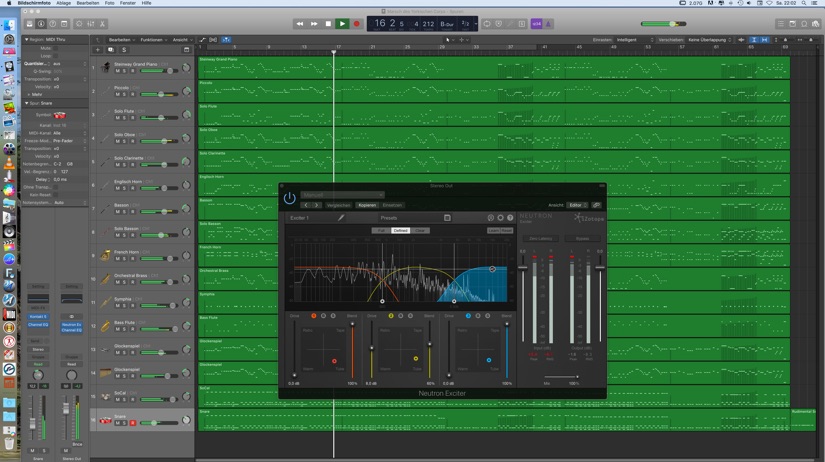The width and height of the screenshot is (825, 462).
Task: Click the Rewind transport button
Action: pyautogui.click(x=299, y=24)
